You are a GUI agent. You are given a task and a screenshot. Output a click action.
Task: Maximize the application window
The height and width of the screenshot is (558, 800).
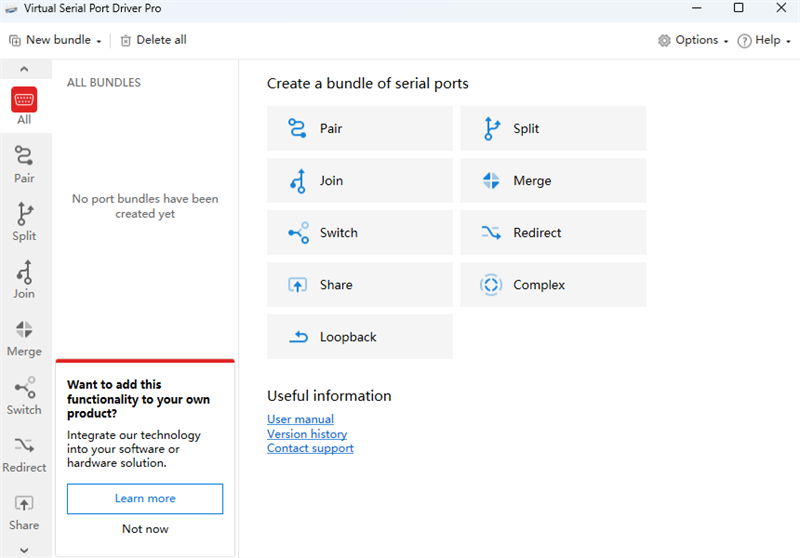tap(738, 8)
